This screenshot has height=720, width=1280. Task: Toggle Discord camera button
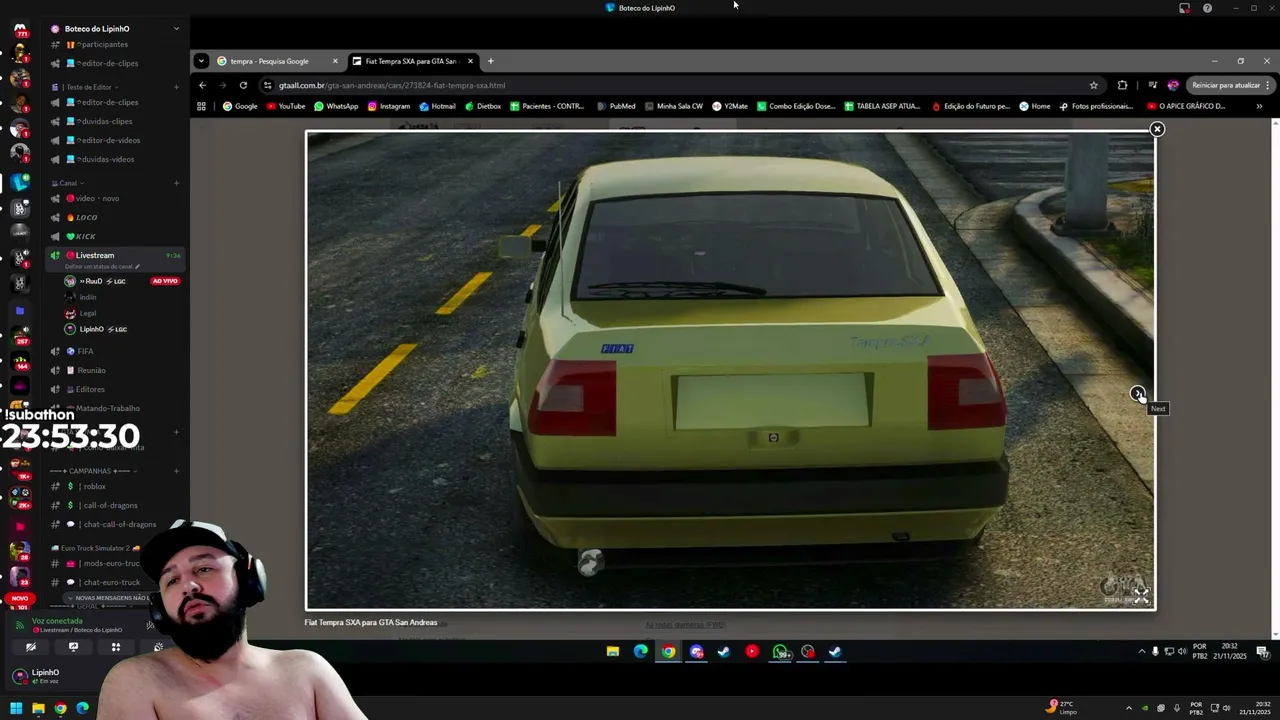(30, 647)
